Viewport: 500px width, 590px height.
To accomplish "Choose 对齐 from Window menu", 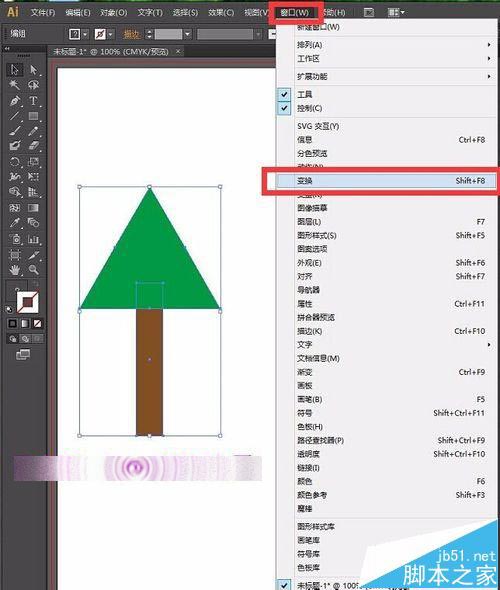I will click(386, 276).
